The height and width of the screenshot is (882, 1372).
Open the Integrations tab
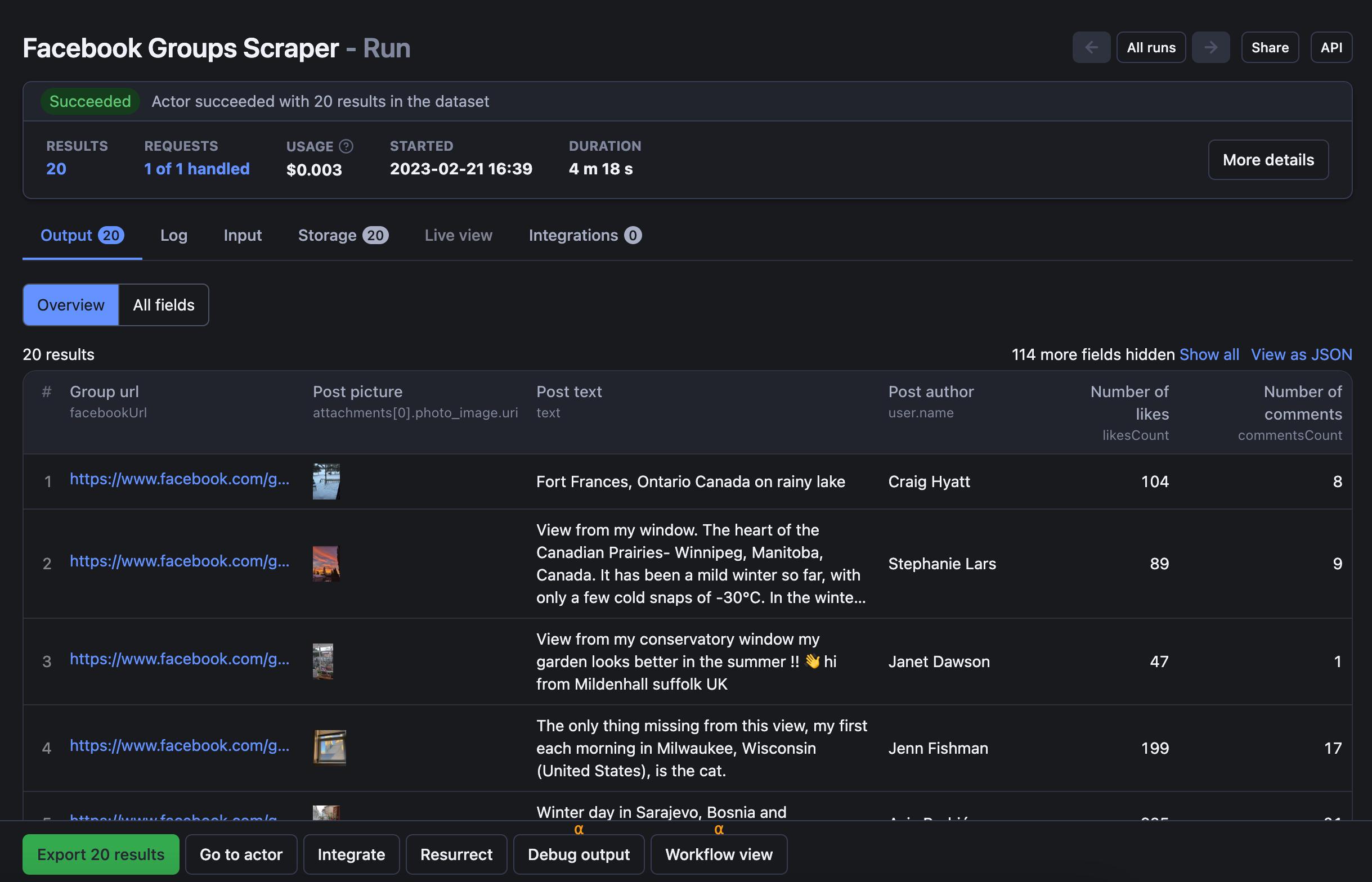pos(585,235)
